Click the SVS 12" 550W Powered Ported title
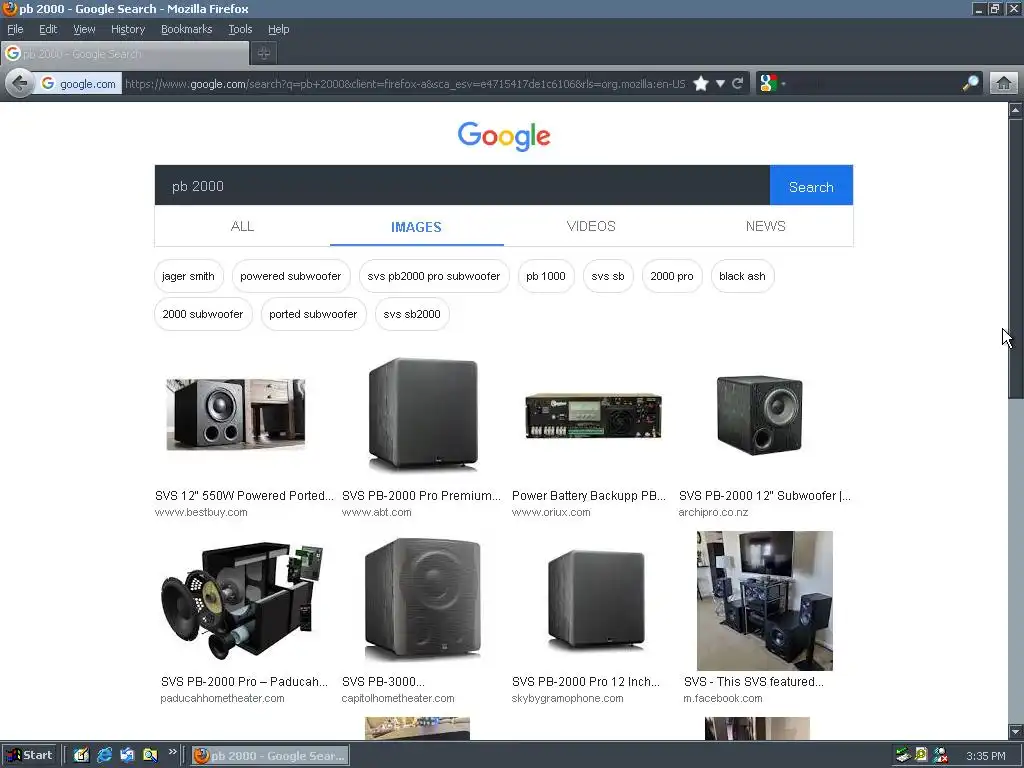The height and width of the screenshot is (768, 1024). (x=244, y=496)
